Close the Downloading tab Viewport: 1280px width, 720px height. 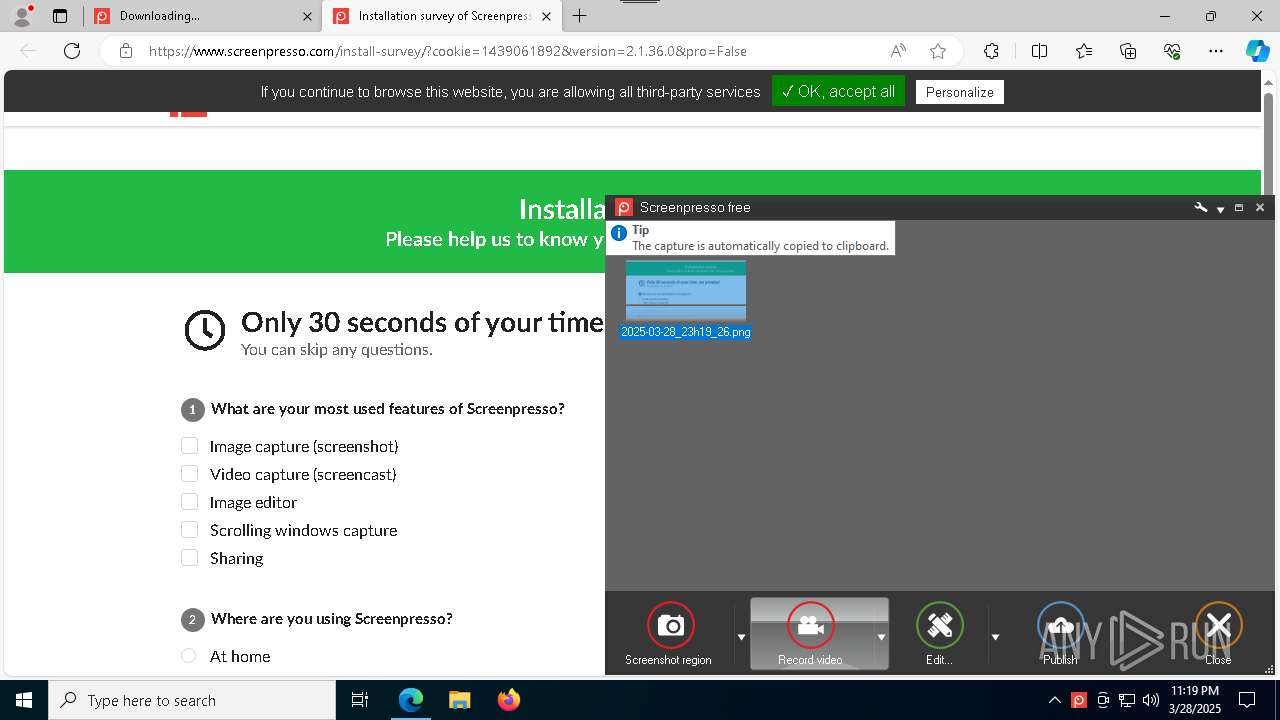[x=306, y=16]
